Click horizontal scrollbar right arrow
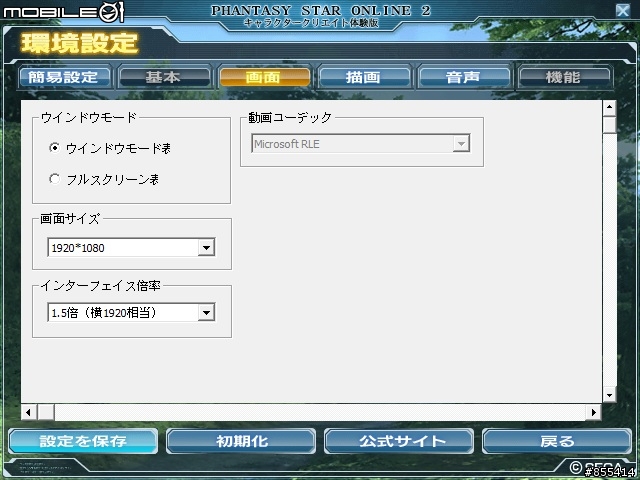 pyautogui.click(x=593, y=412)
